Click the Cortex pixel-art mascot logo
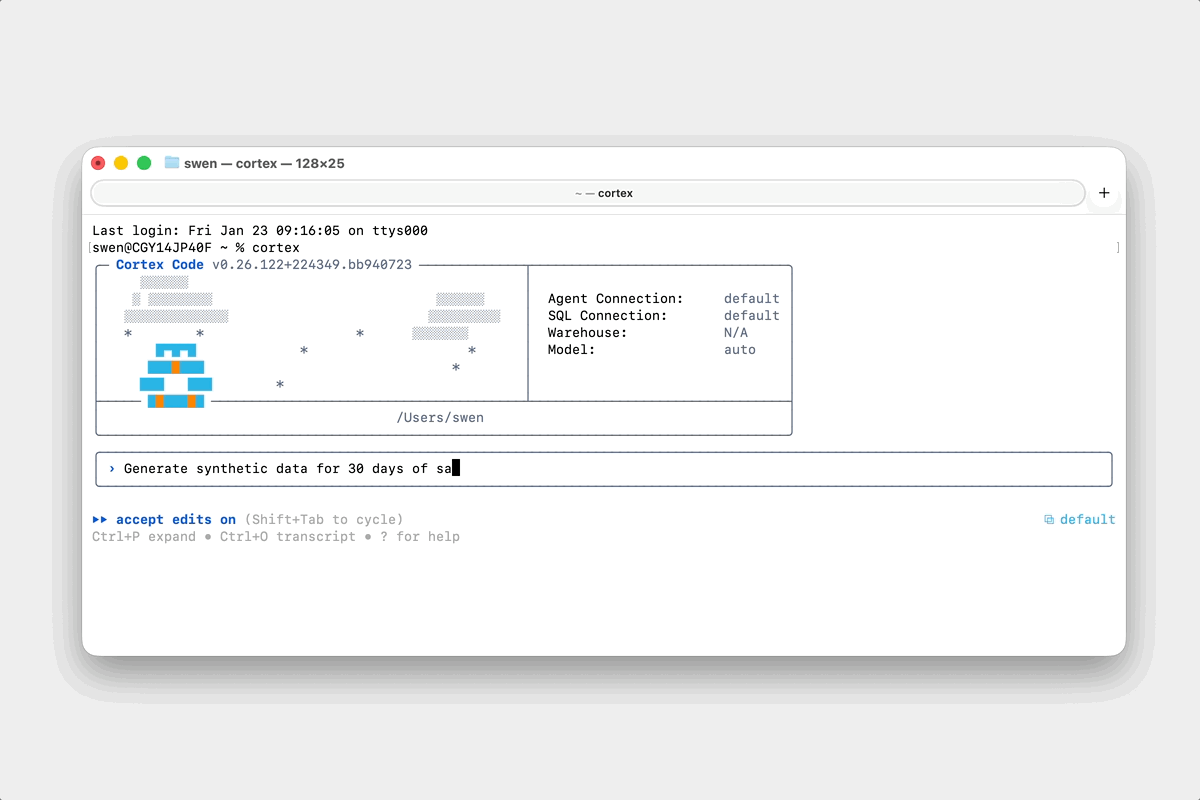The height and width of the screenshot is (800, 1200). point(176,377)
